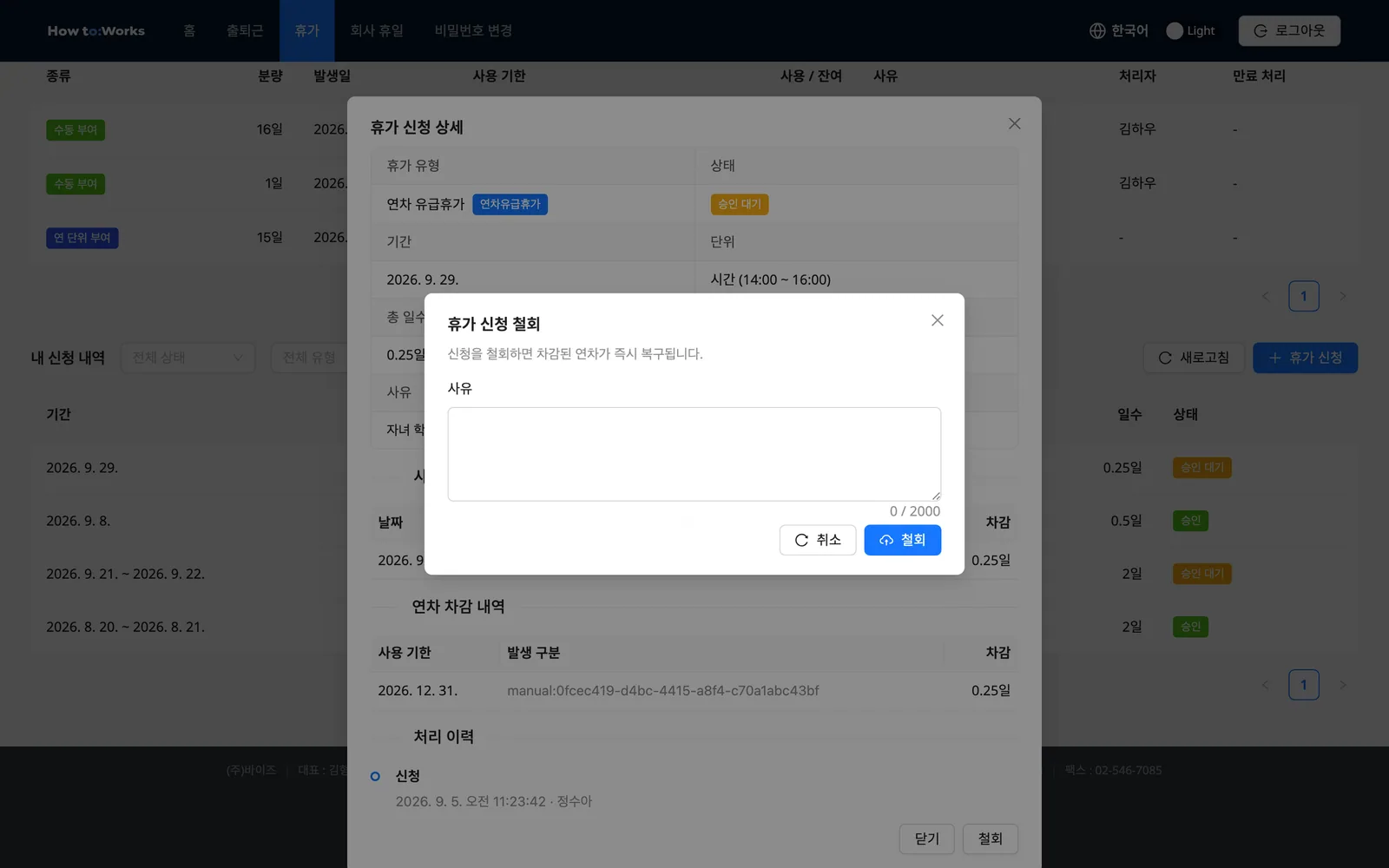Close the 휴가 신청 상세 panel
This screenshot has height=868, width=1389.
tap(1014, 124)
